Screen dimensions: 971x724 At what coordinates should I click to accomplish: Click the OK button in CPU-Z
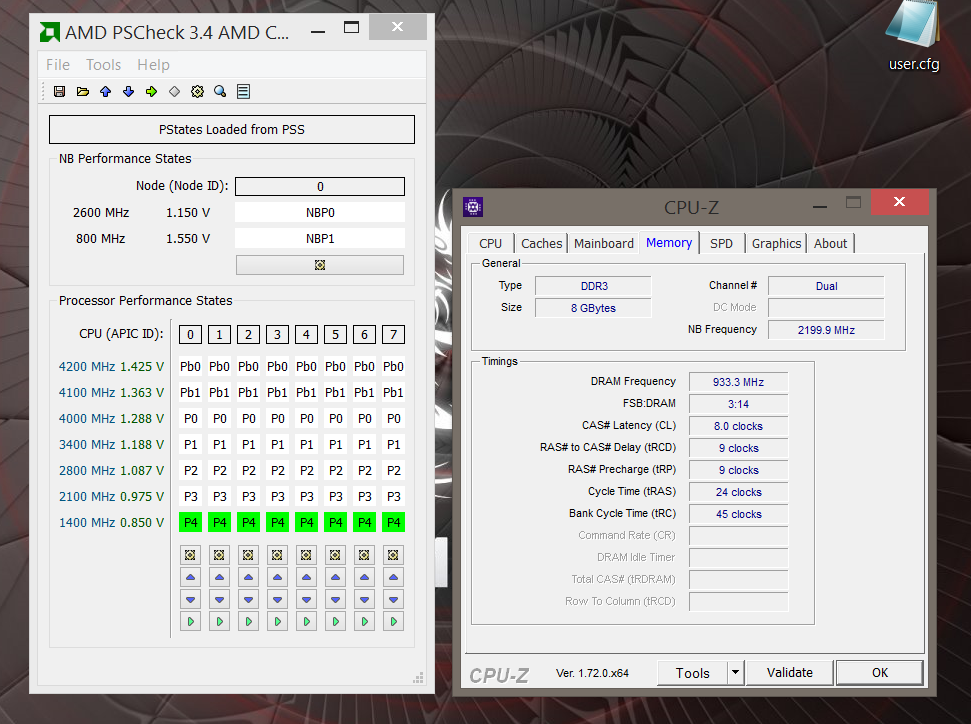coord(880,673)
